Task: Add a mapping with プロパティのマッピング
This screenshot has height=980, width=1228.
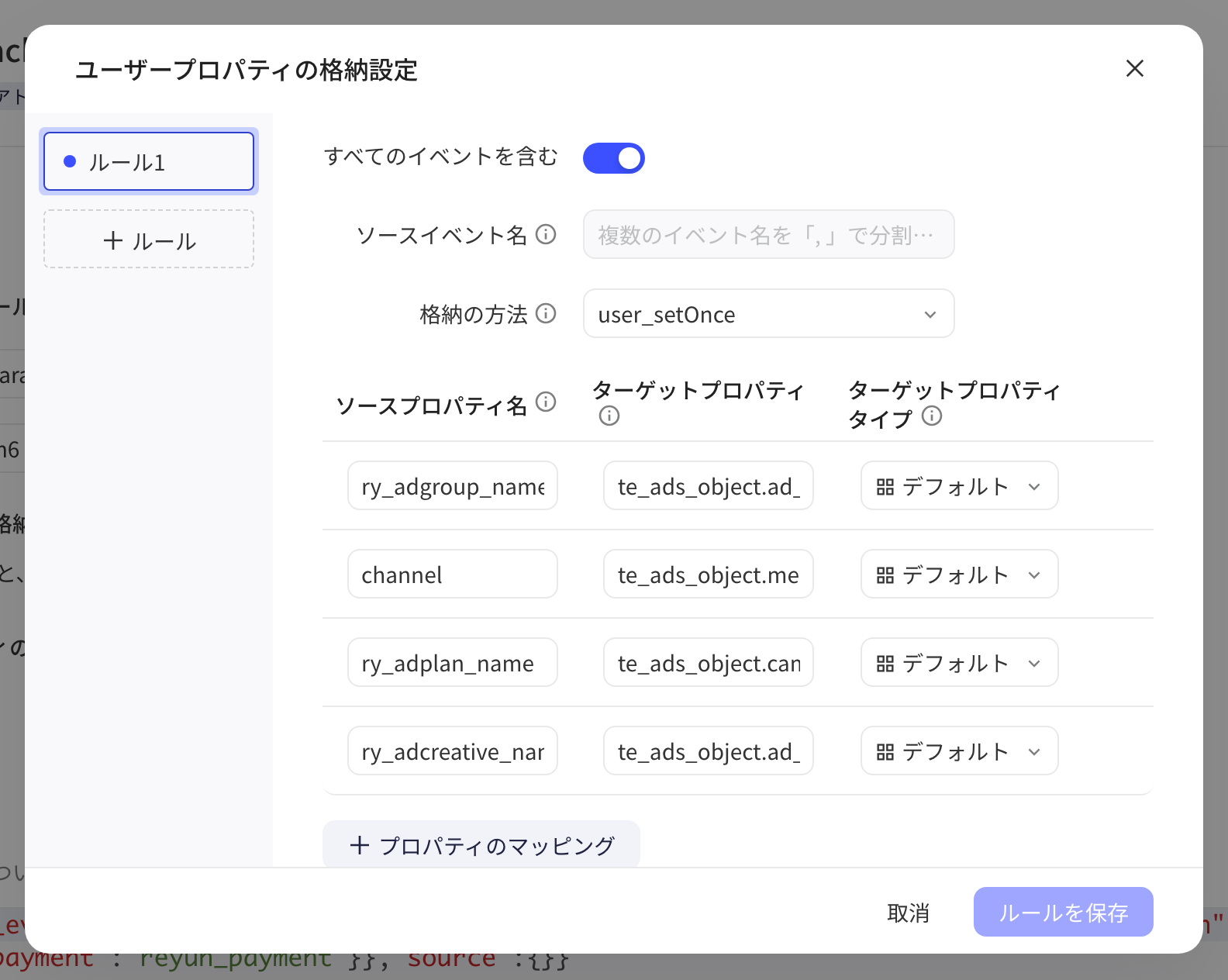Action: tap(481, 844)
